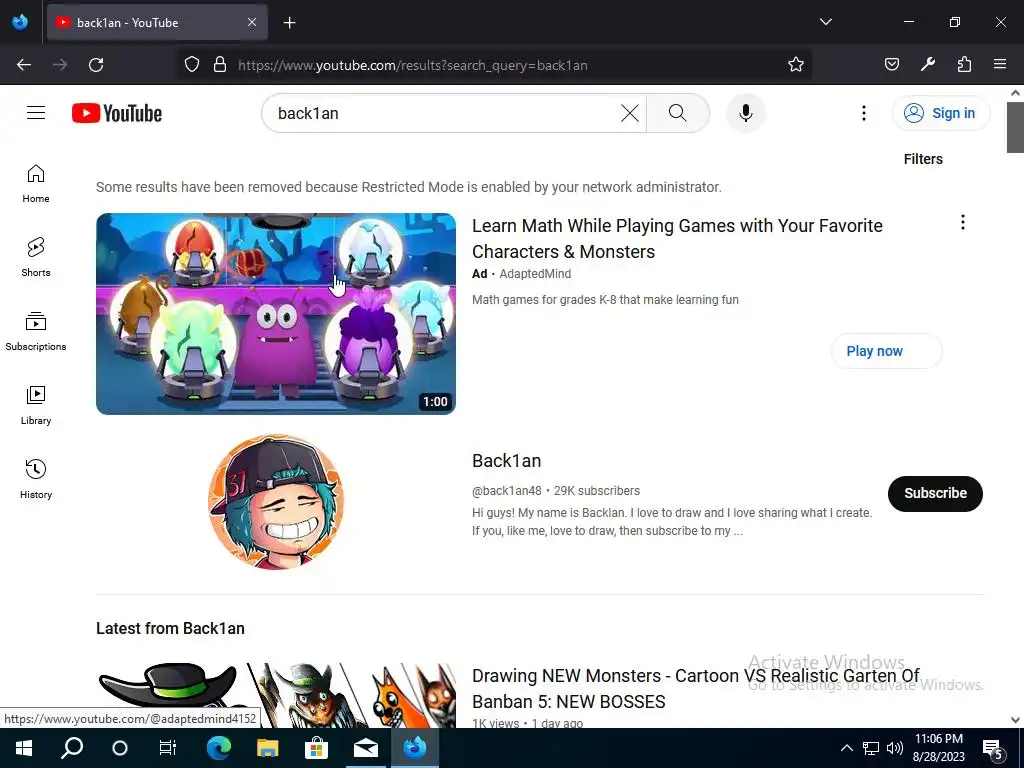The width and height of the screenshot is (1024, 768).
Task: Open the browser application menu
Action: pyautogui.click(x=1000, y=65)
